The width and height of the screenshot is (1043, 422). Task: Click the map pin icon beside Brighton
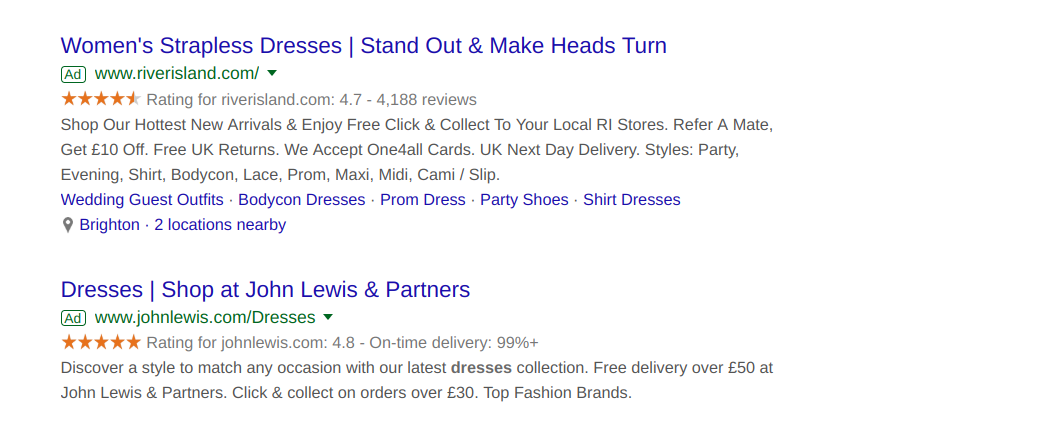(68, 225)
